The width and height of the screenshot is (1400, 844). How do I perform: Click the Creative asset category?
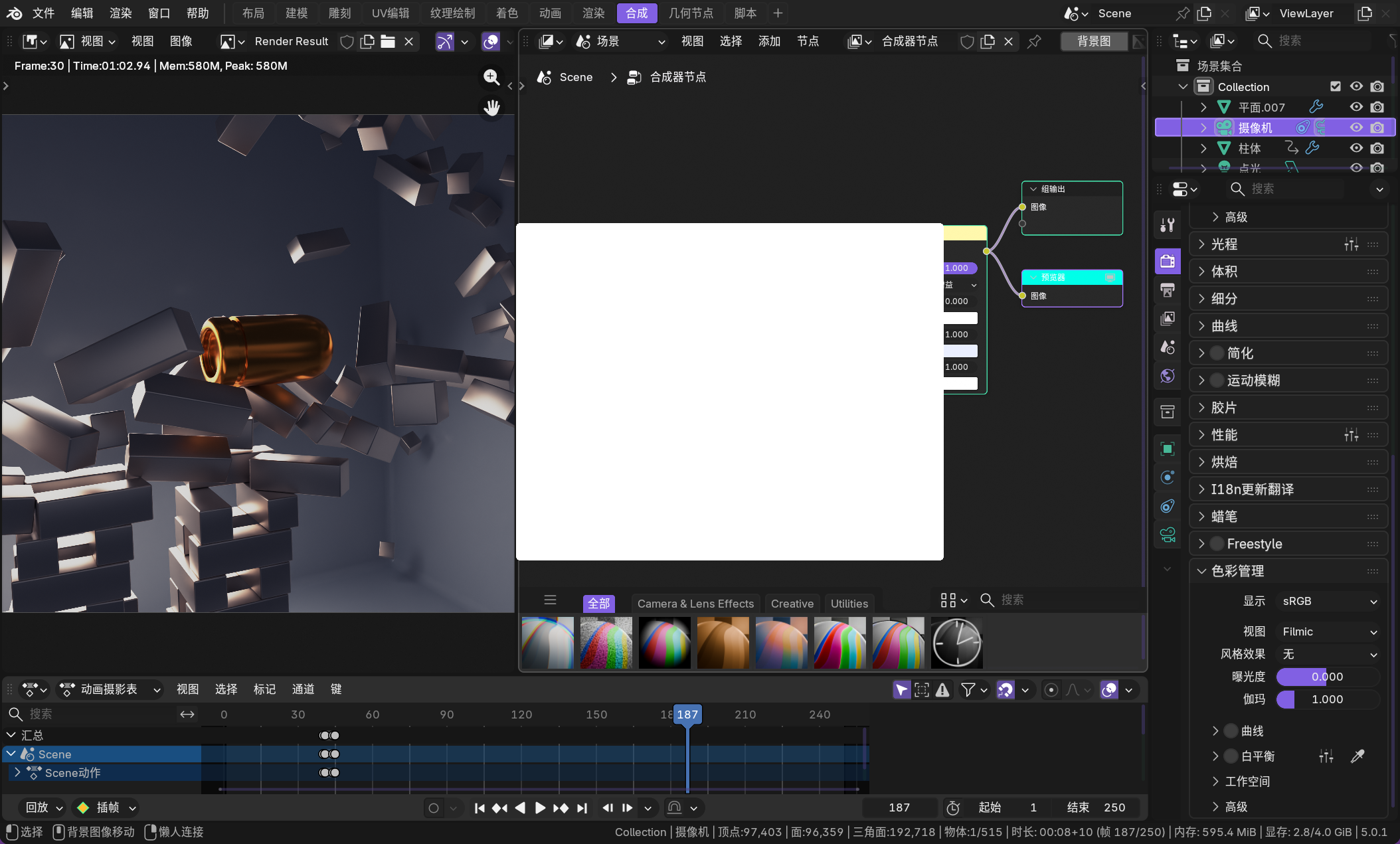click(x=792, y=604)
